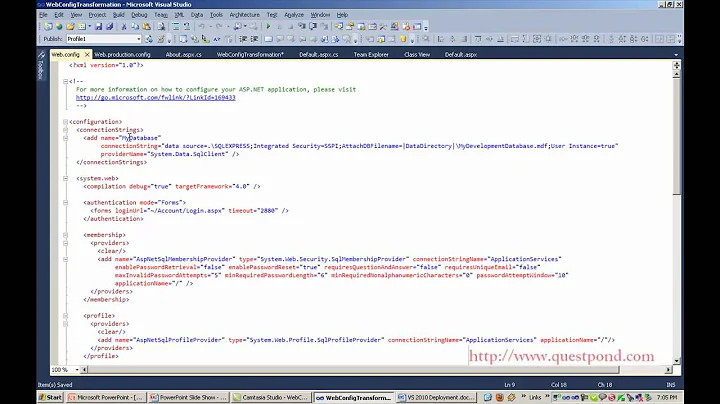The height and width of the screenshot is (404, 720).
Task: Switch to the Team Explorer tab
Action: [x=371, y=55]
